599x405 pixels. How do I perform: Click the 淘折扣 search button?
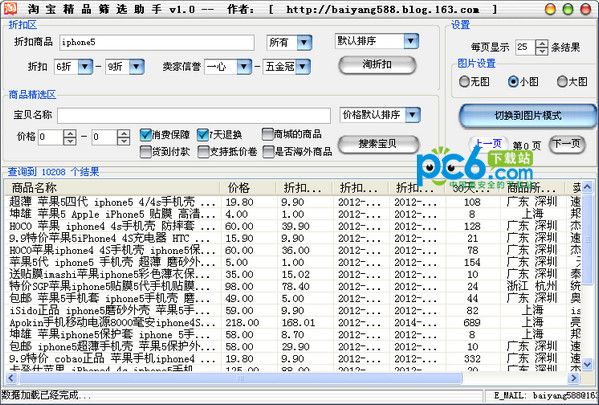click(377, 65)
